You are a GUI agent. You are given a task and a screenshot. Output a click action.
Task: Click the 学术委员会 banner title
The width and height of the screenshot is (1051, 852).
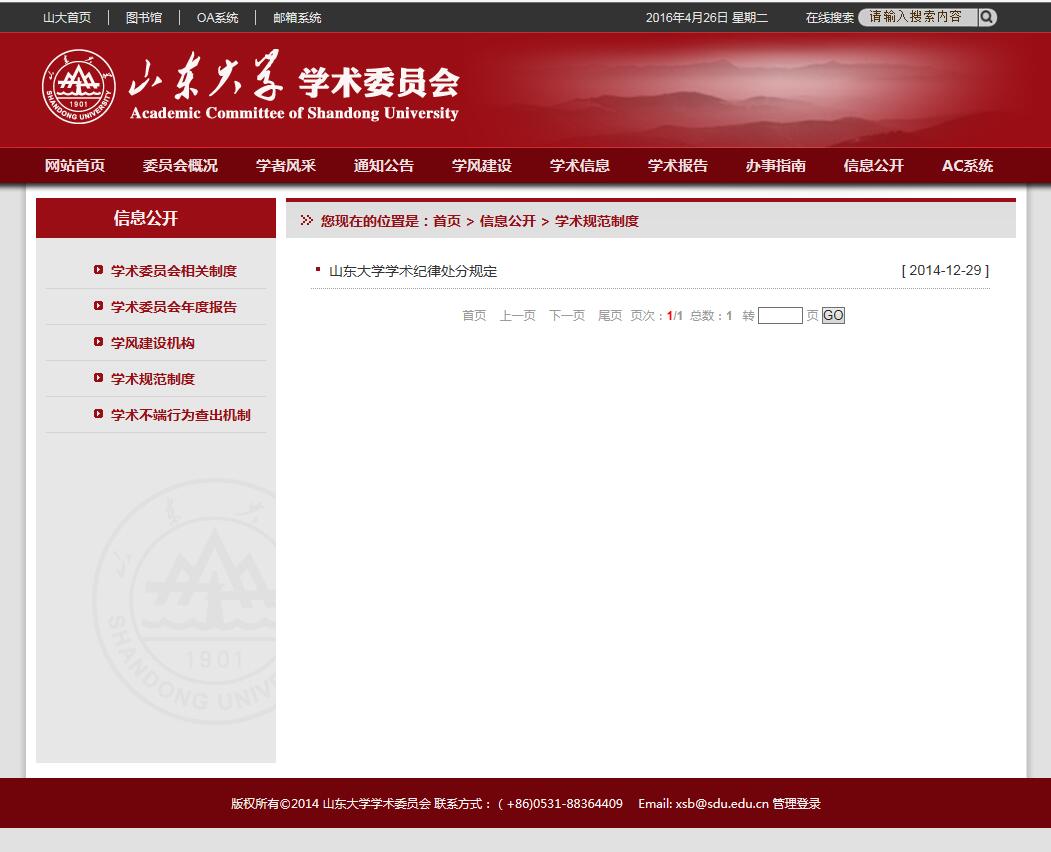coord(379,82)
